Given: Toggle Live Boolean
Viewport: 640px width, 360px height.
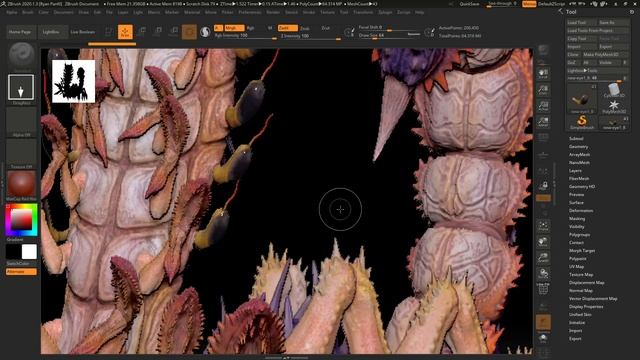Looking at the screenshot, I should 83,32.
